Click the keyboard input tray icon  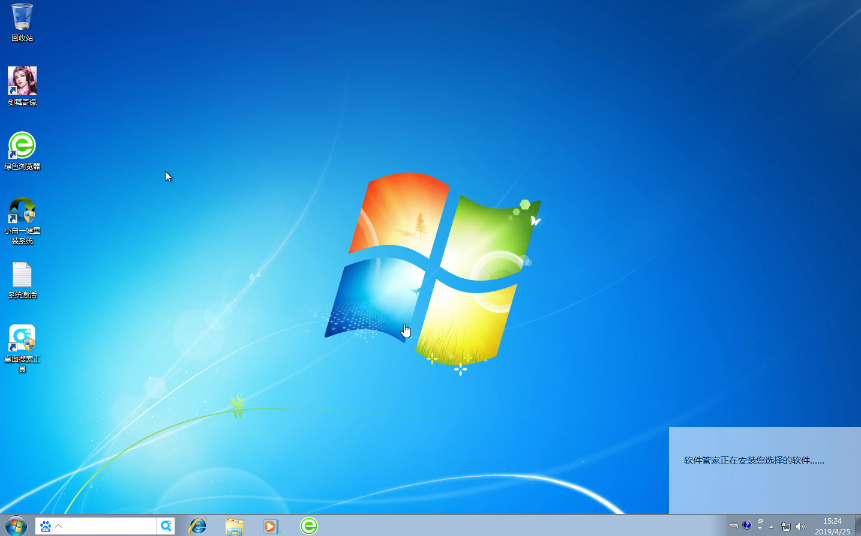pos(734,526)
